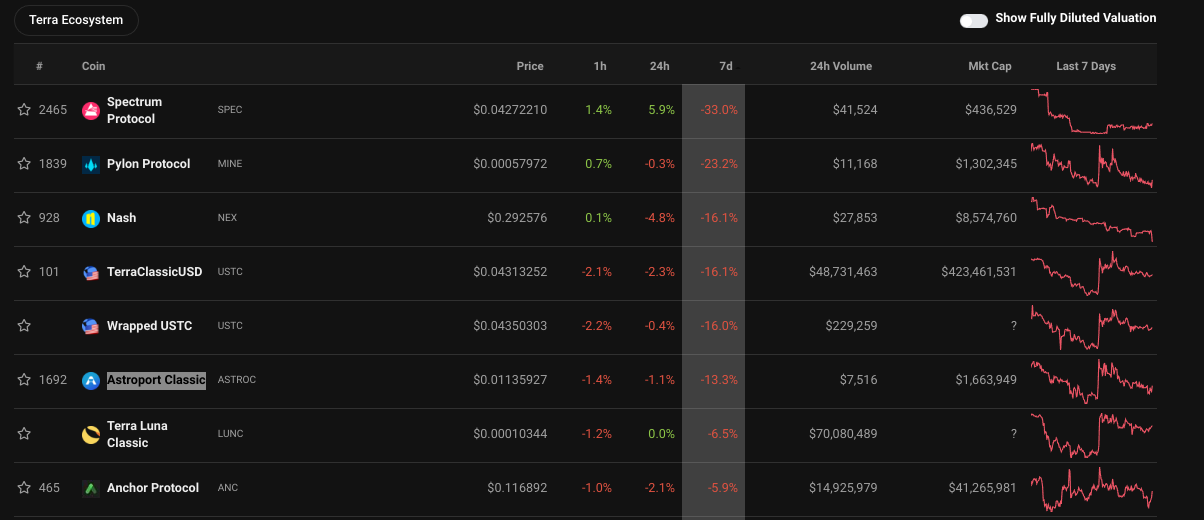Open the Pylon Protocol coin link

point(148,164)
